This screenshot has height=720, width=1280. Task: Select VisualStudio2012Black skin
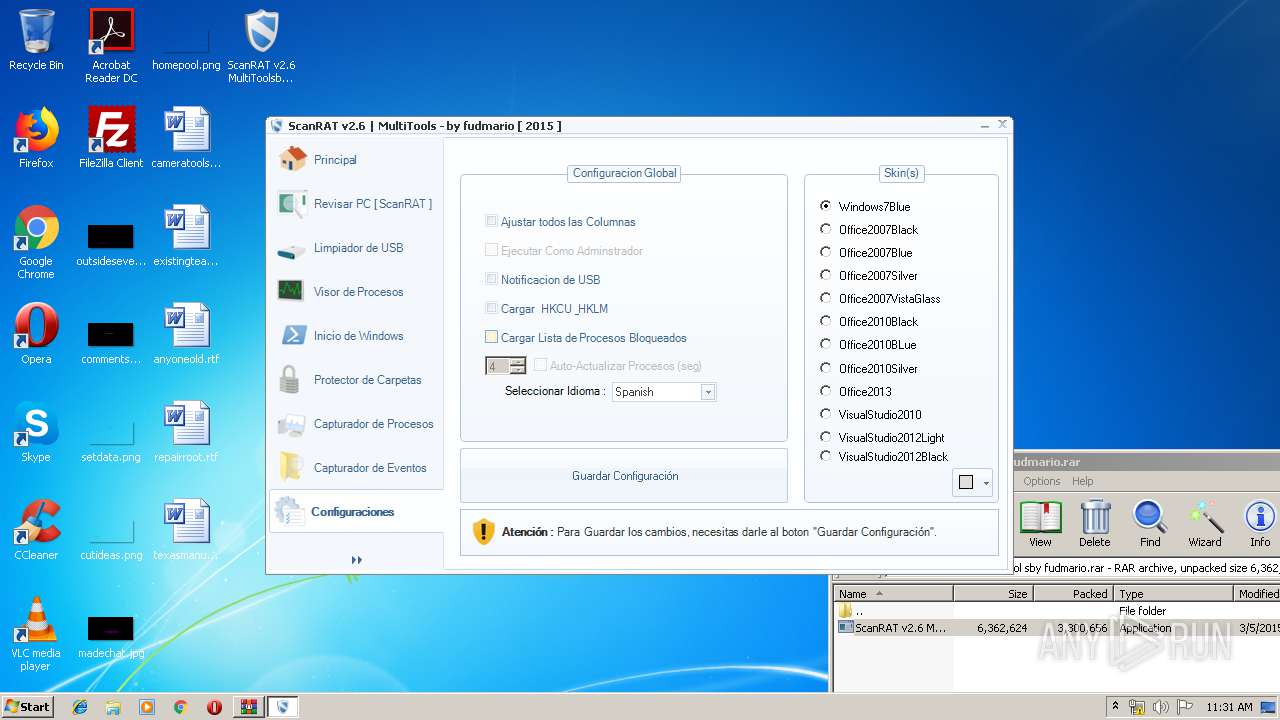[x=825, y=456]
